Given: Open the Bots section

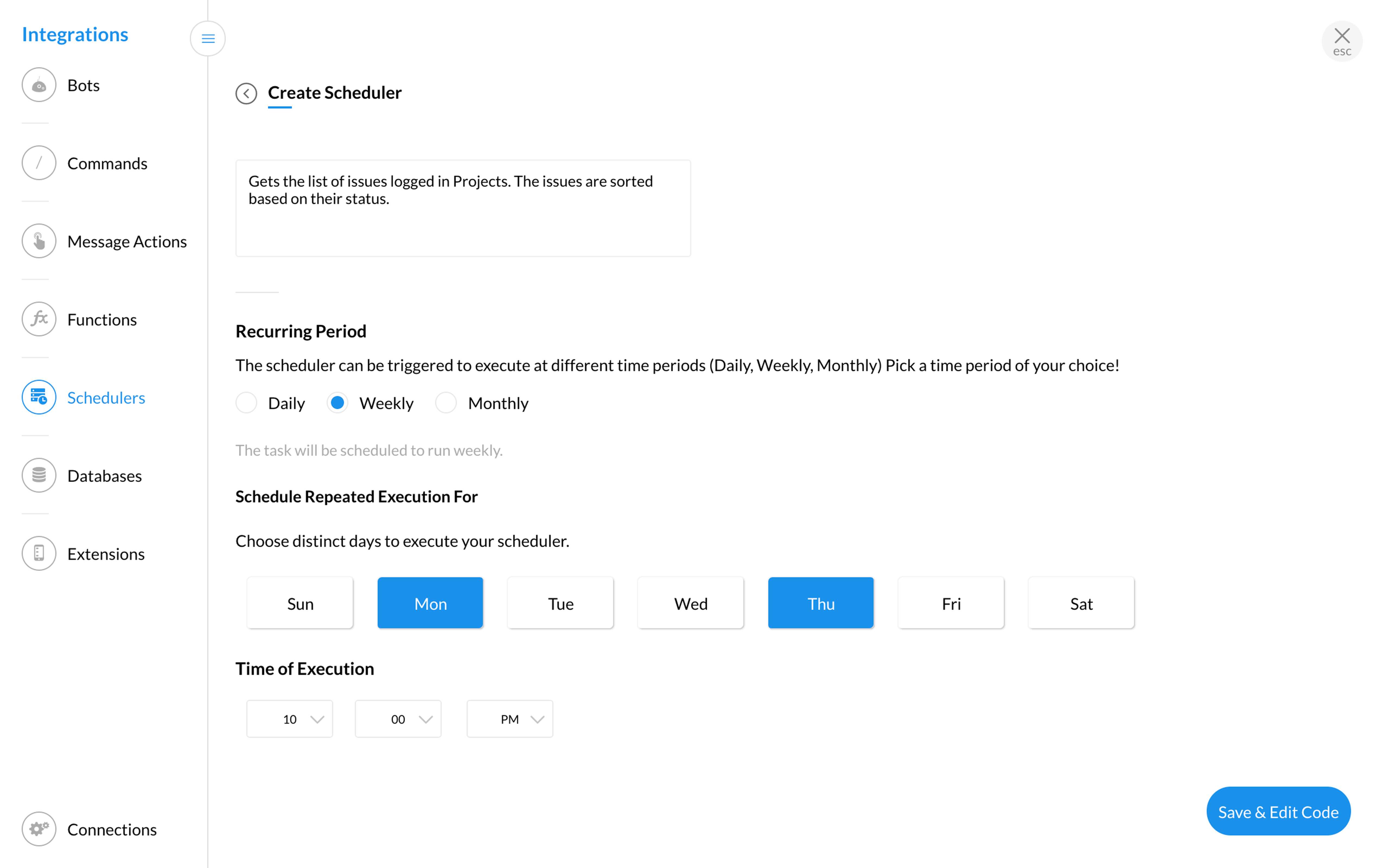Looking at the screenshot, I should pyautogui.click(x=39, y=84).
